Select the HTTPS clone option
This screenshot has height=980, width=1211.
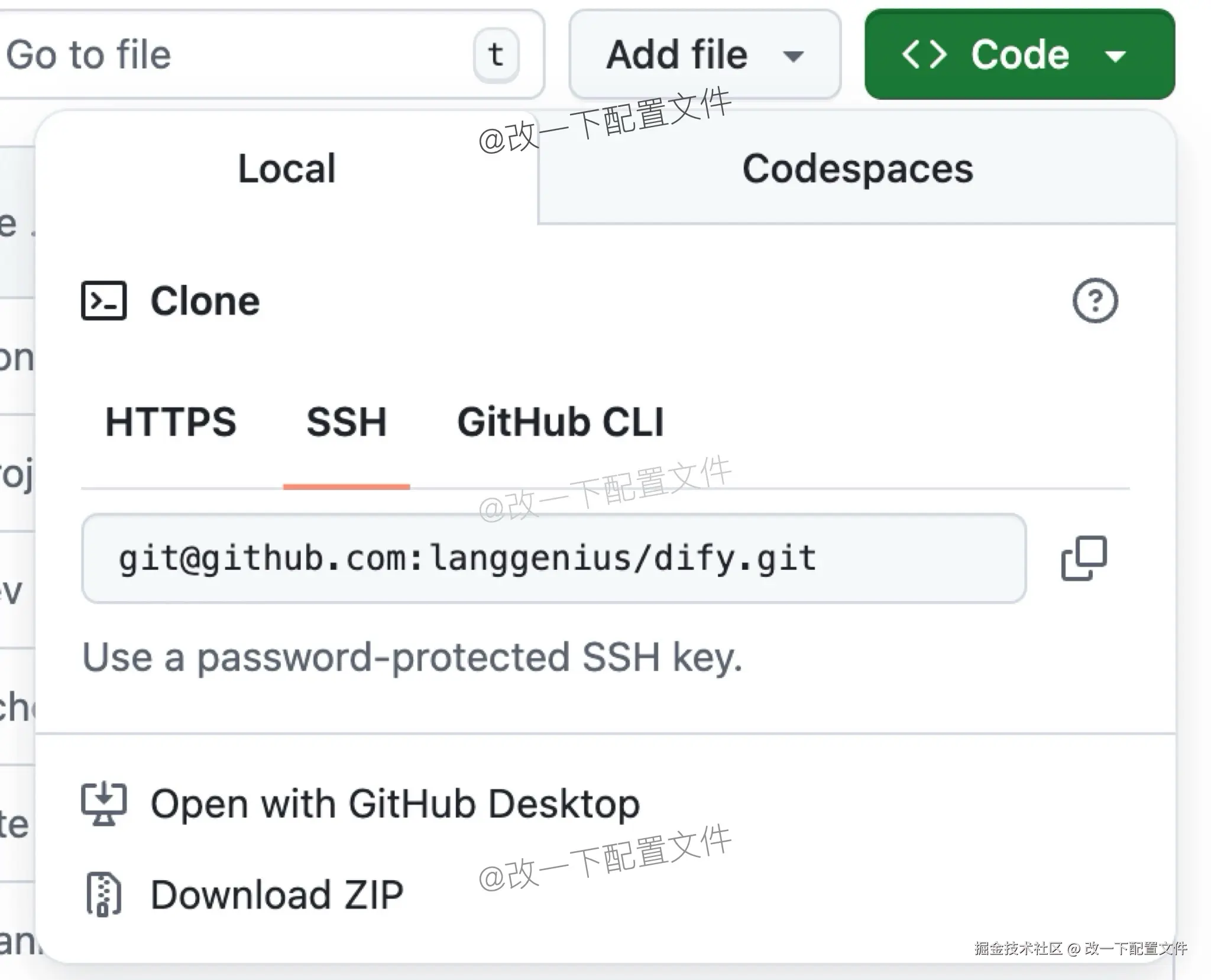point(171,422)
